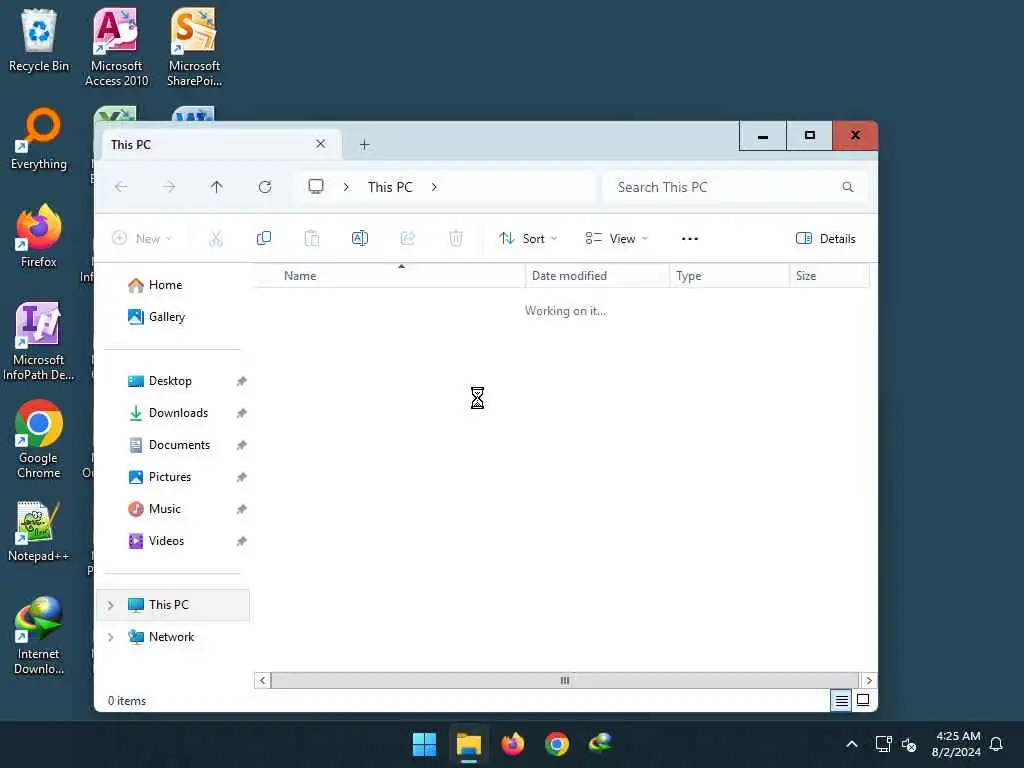Click the Search This PC field
The width and height of the screenshot is (1024, 768).
click(735, 187)
